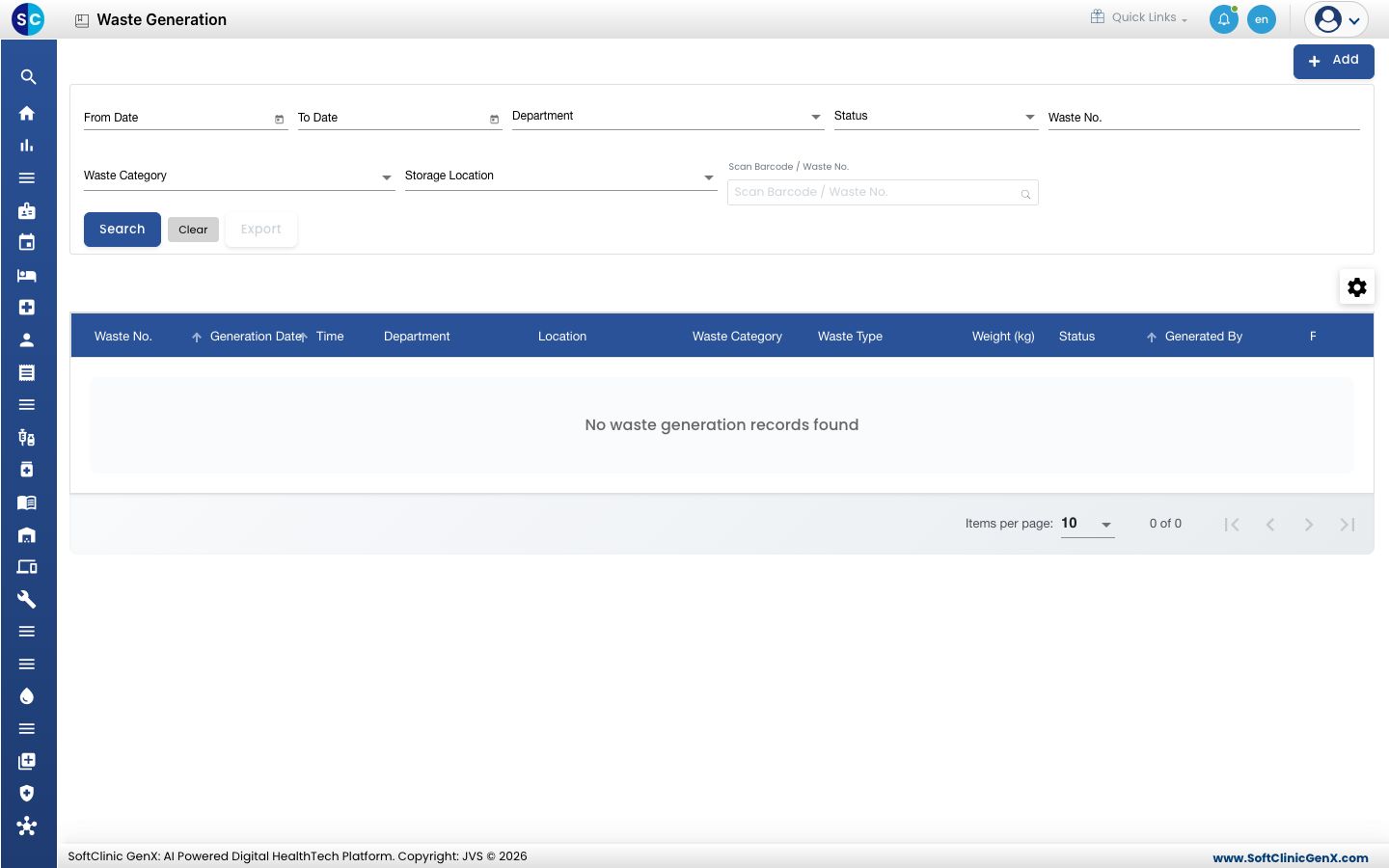Open the From Date calendar picker
This screenshot has width=1389, height=868.
click(x=279, y=119)
